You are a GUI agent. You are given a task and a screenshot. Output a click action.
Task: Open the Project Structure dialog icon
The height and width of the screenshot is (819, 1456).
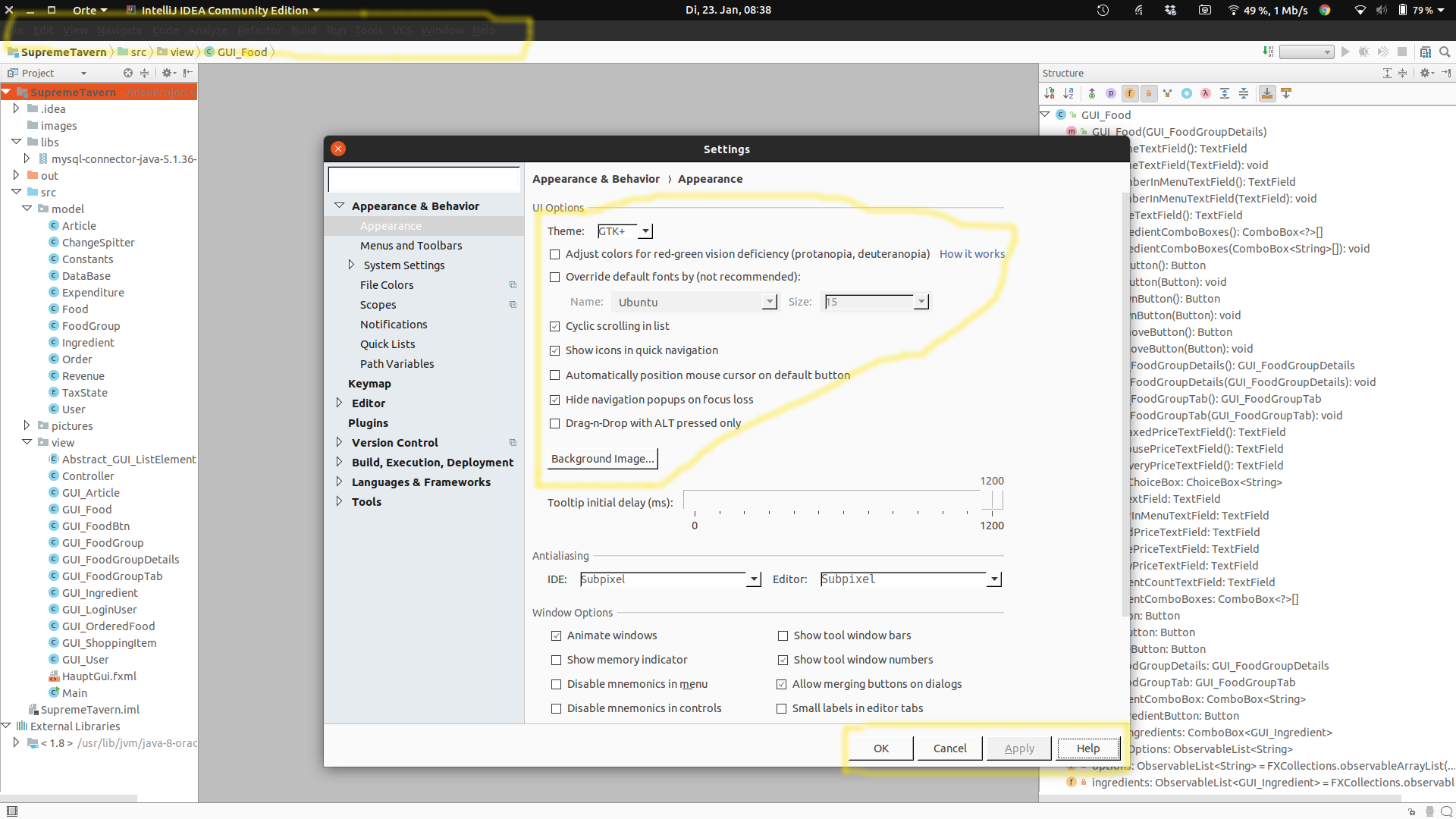point(1426,52)
